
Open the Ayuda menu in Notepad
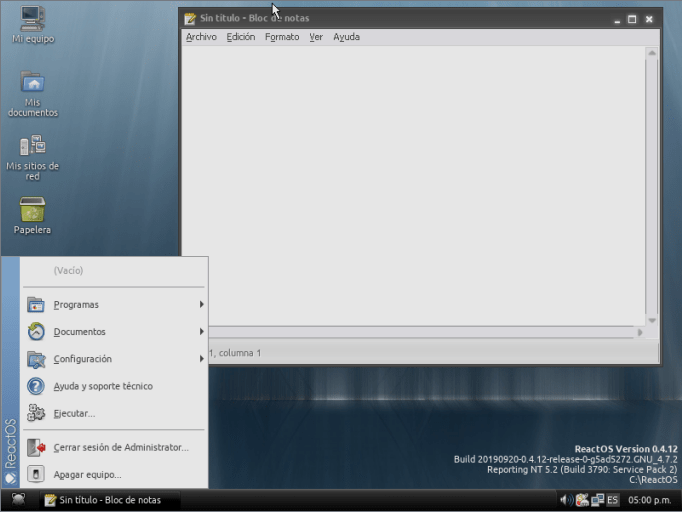346,37
